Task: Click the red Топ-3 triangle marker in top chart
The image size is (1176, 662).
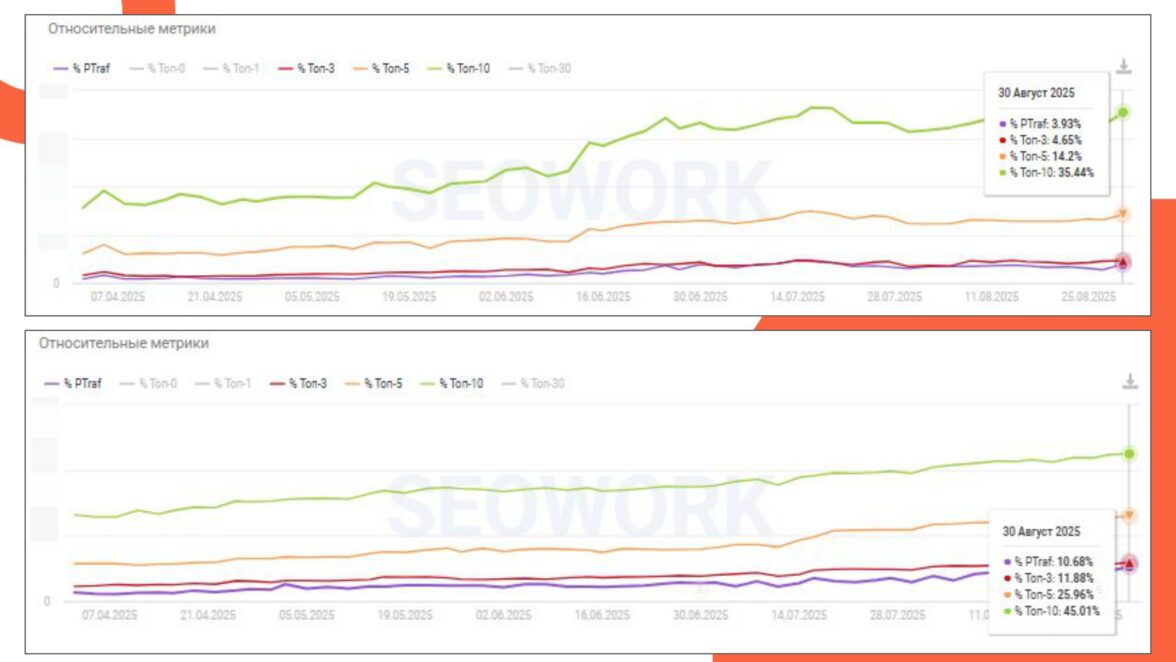Action: [1123, 262]
